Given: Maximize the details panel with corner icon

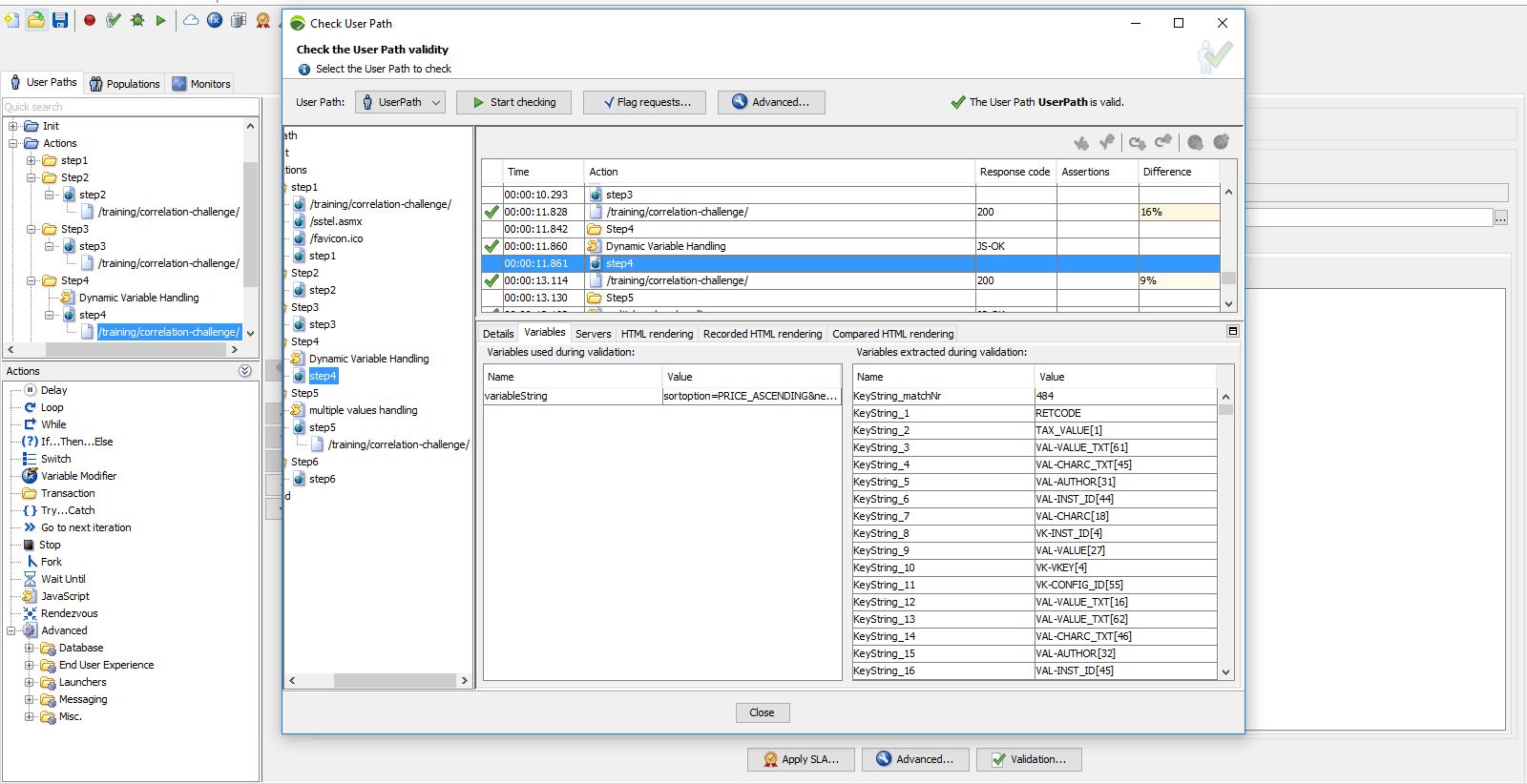Looking at the screenshot, I should pyautogui.click(x=1232, y=331).
